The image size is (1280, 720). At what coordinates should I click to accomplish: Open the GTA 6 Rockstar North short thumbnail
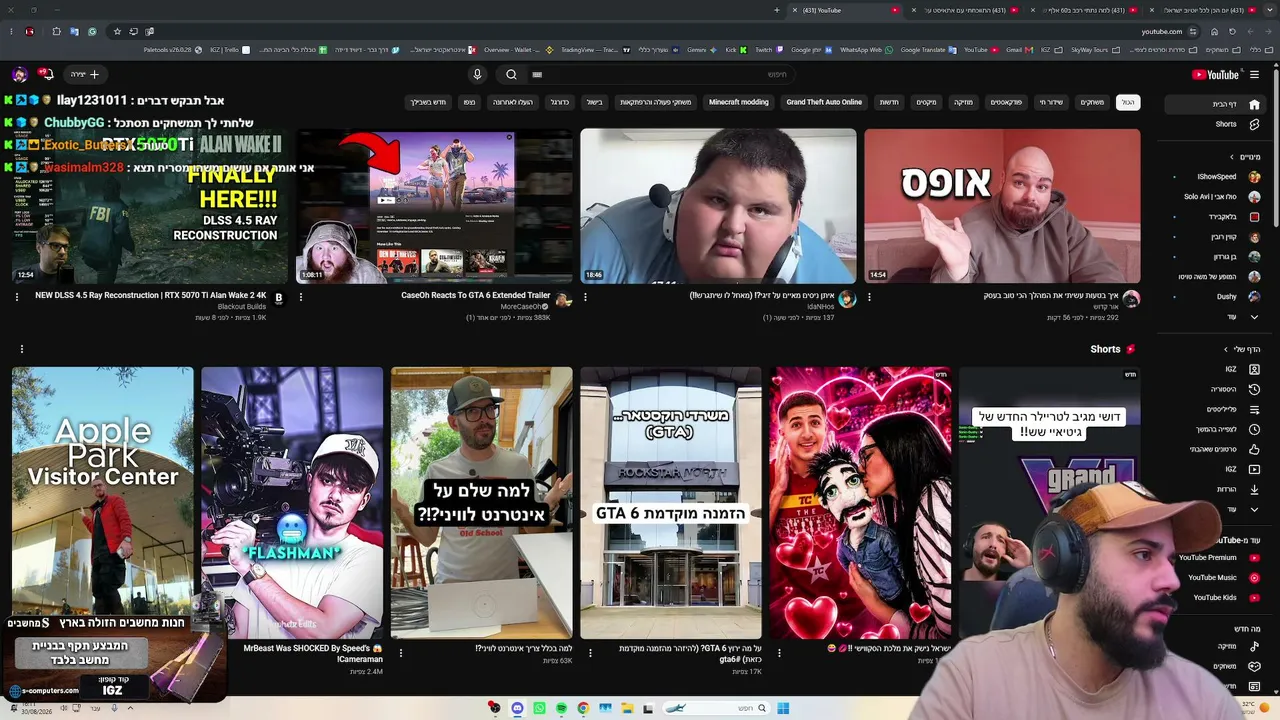[671, 503]
